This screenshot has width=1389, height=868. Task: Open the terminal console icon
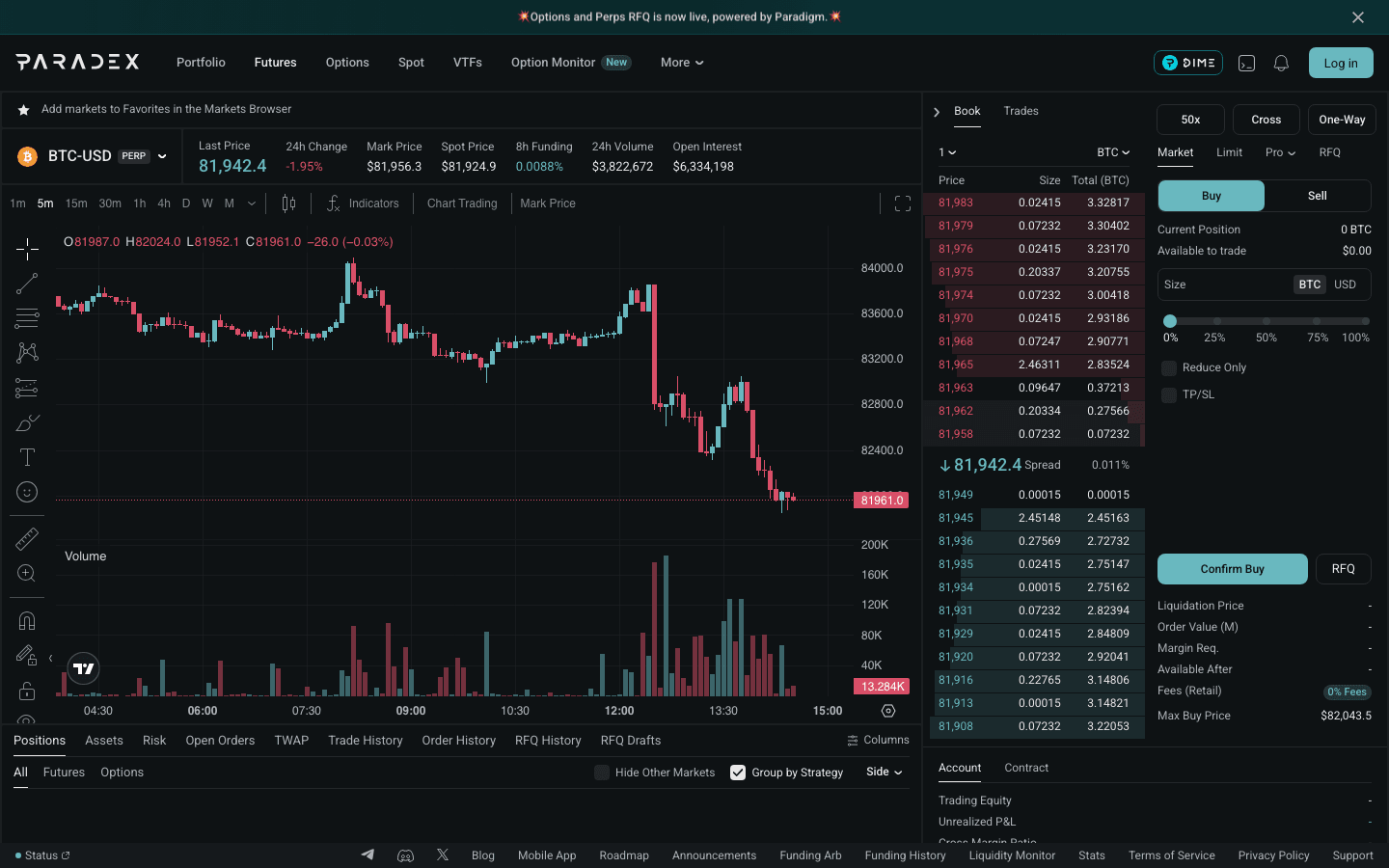click(x=1246, y=63)
